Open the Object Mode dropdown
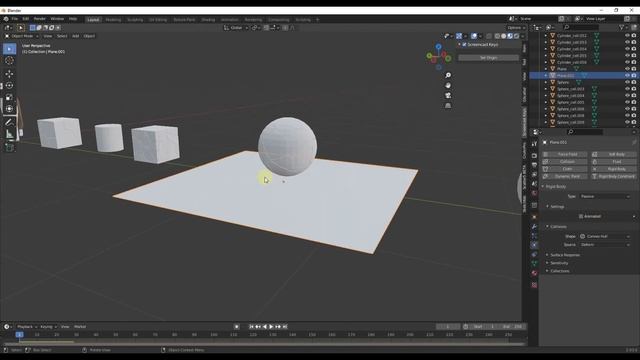The width and height of the screenshot is (640, 360). [21, 36]
